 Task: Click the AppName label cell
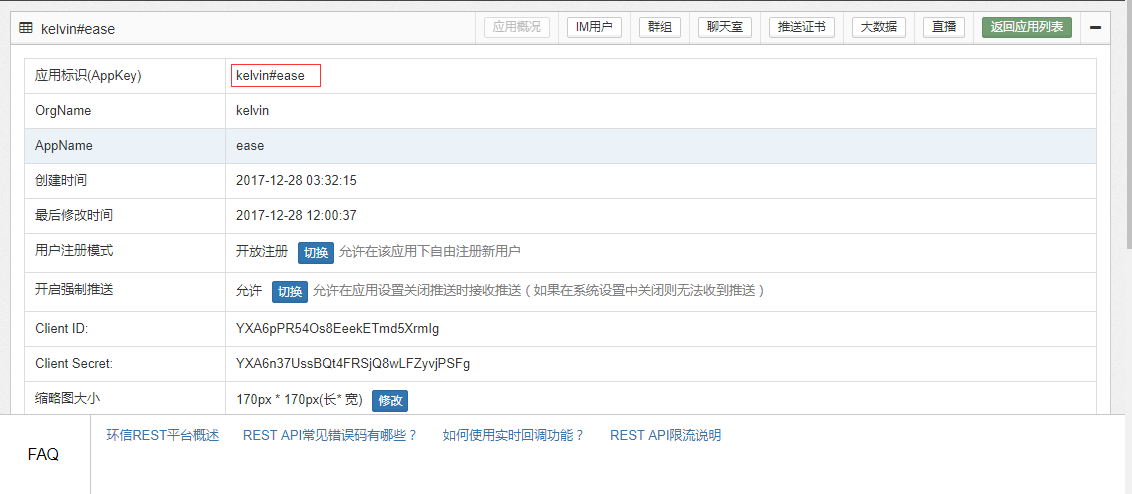(x=125, y=146)
